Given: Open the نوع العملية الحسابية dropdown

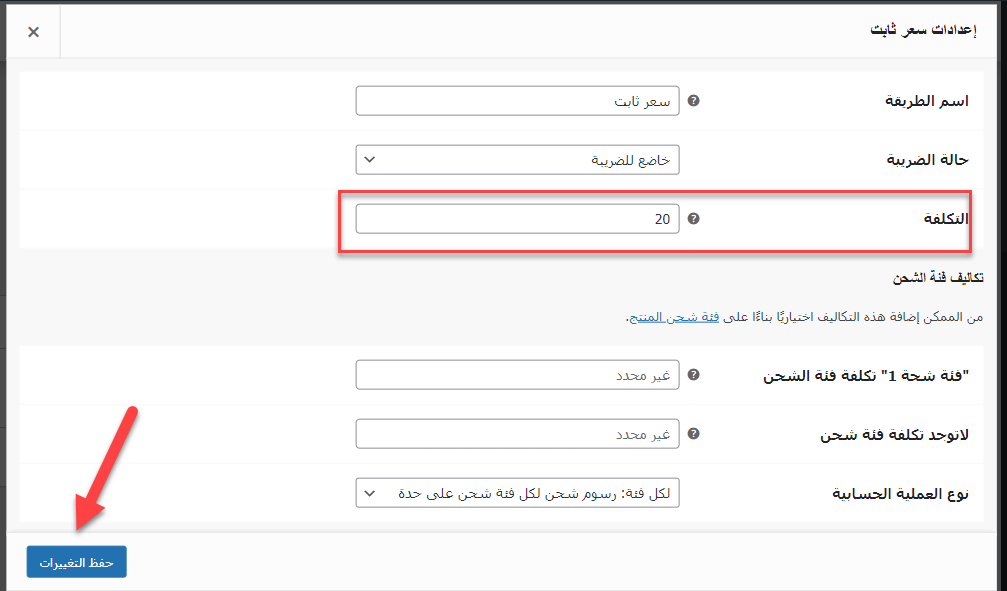Looking at the screenshot, I should pos(517,493).
